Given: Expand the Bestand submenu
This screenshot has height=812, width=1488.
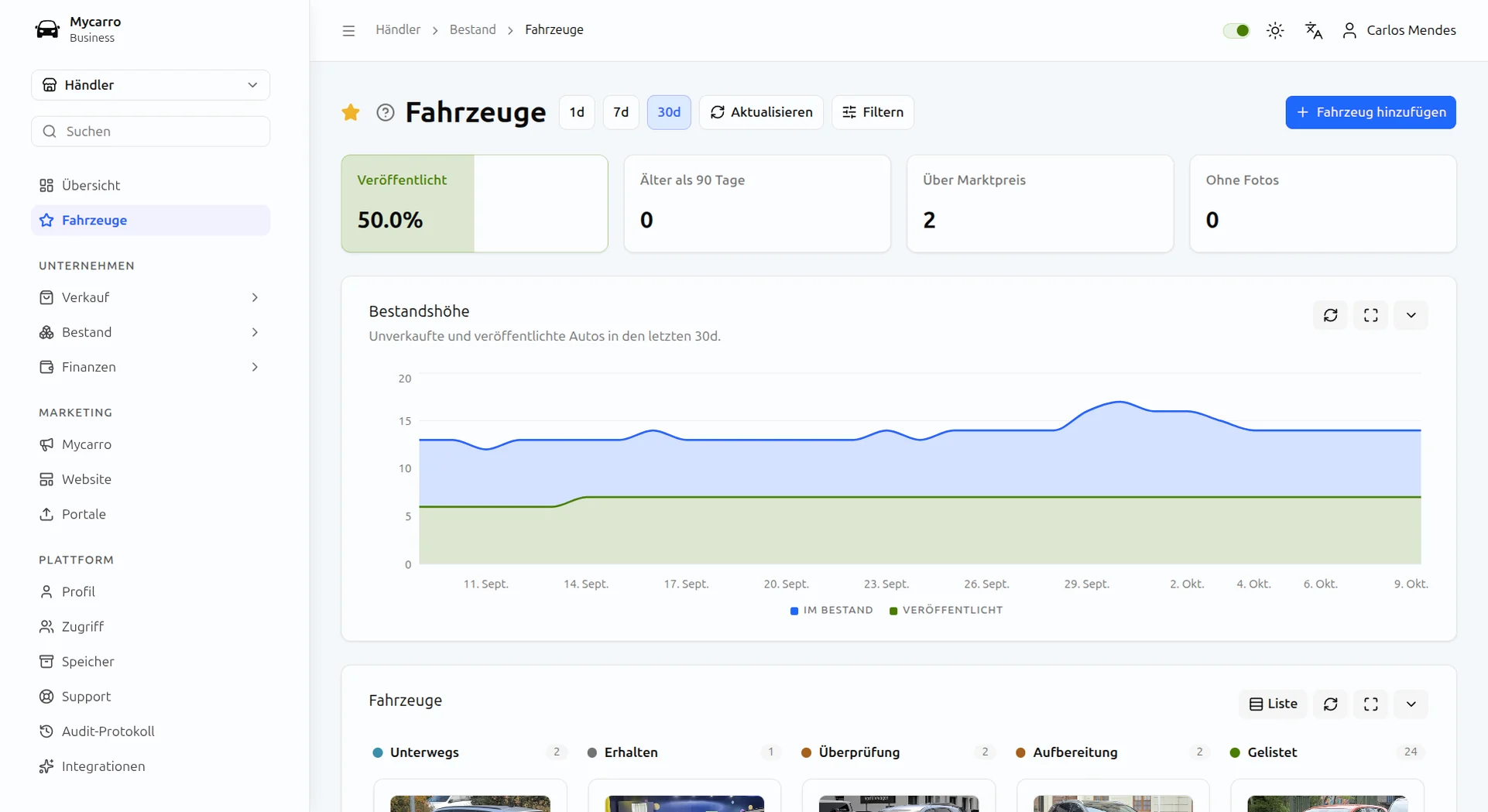Looking at the screenshot, I should pos(150,332).
